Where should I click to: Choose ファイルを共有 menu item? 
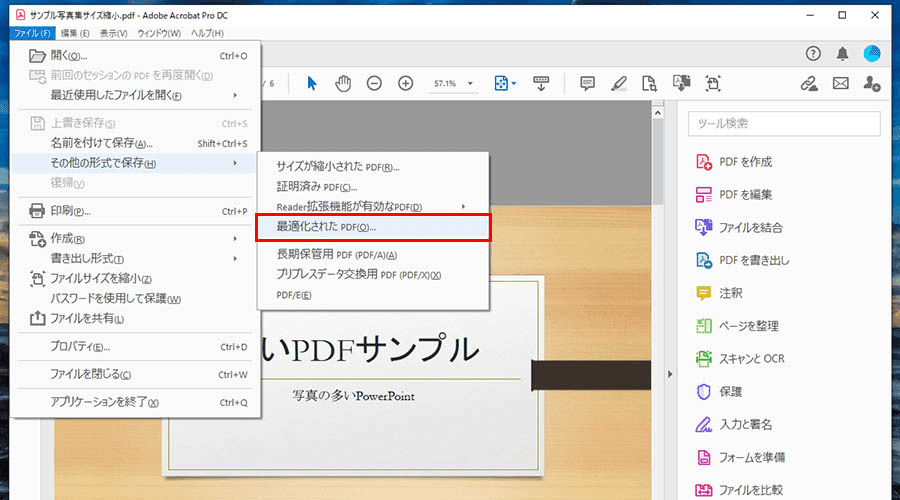click(135, 318)
